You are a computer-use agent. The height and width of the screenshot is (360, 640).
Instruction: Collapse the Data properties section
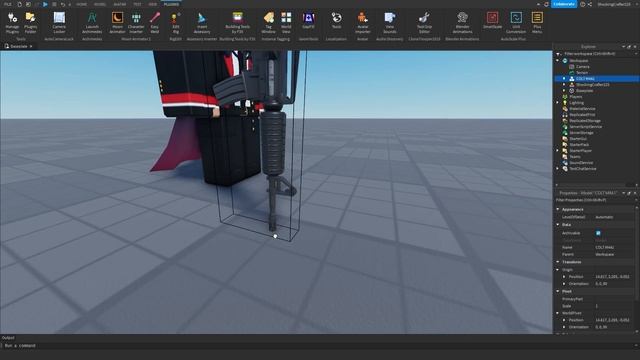point(558,224)
